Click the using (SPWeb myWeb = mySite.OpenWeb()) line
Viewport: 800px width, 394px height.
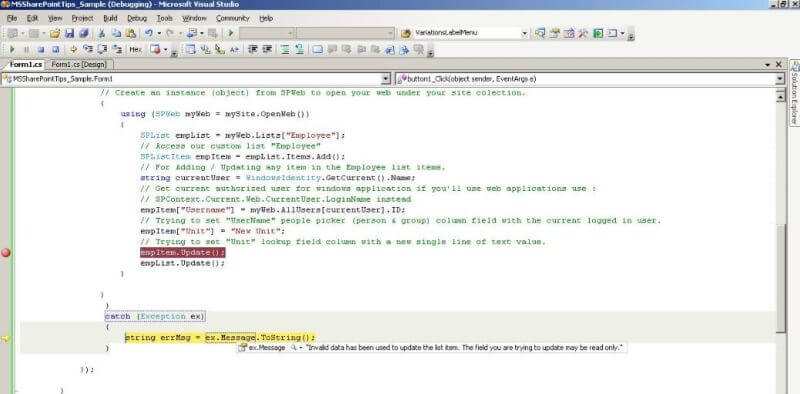click(x=215, y=114)
